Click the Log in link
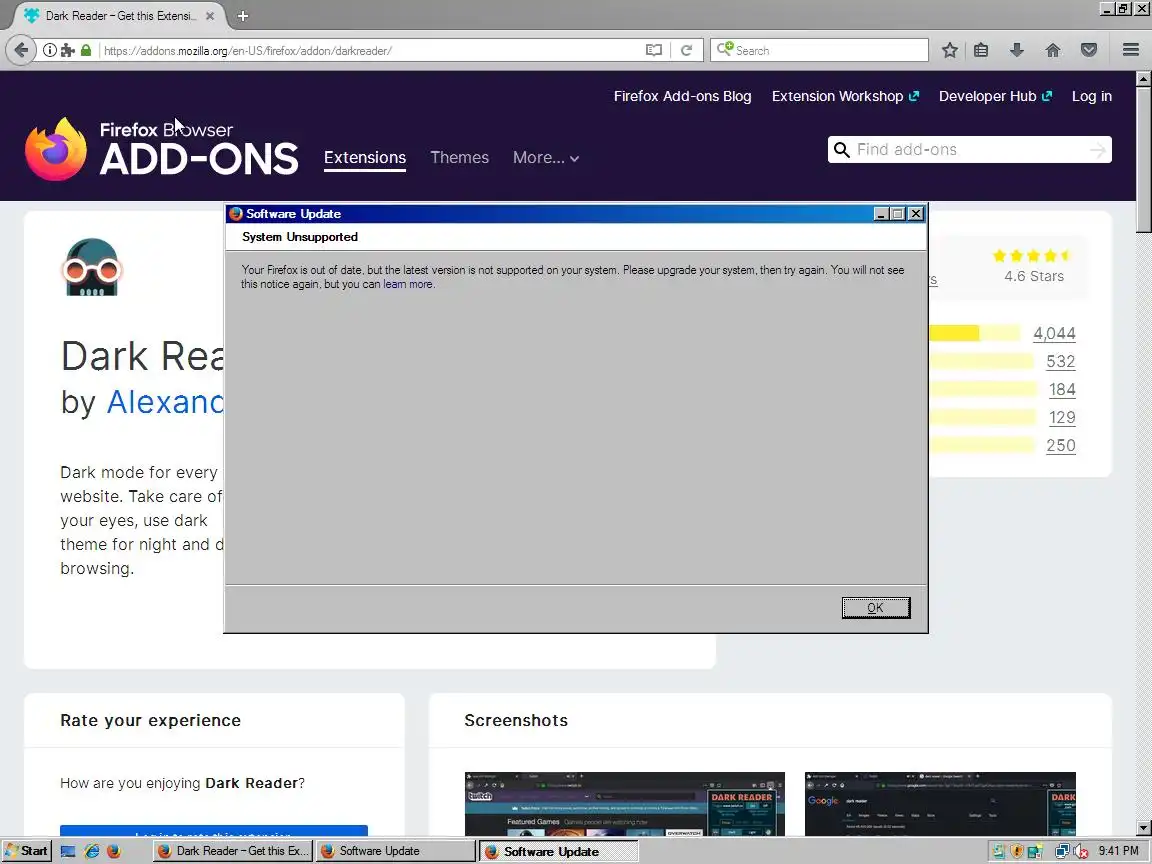Image resolution: width=1152 pixels, height=864 pixels. click(x=1092, y=96)
